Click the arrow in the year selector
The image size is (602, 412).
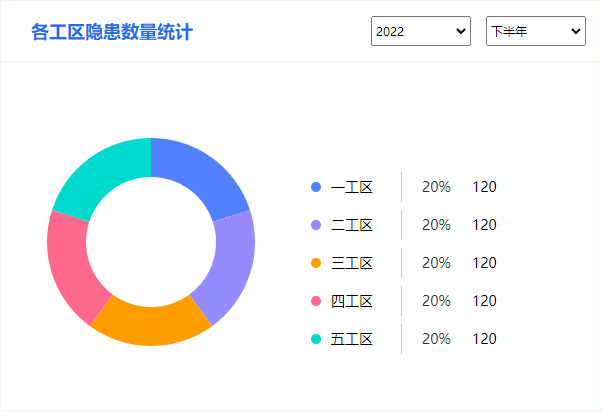[461, 31]
